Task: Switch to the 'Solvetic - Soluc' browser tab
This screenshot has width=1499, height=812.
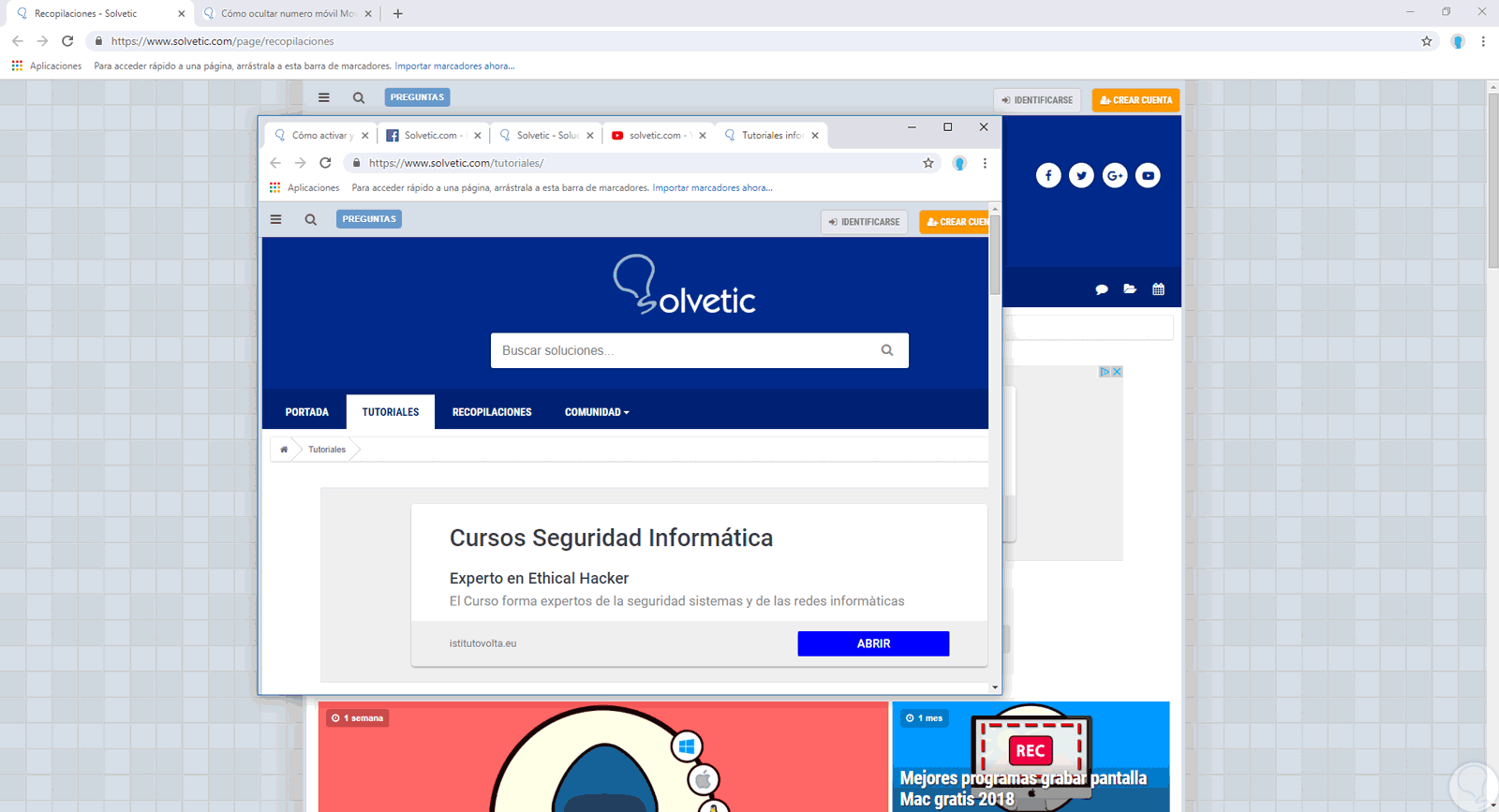Action: coord(546,136)
